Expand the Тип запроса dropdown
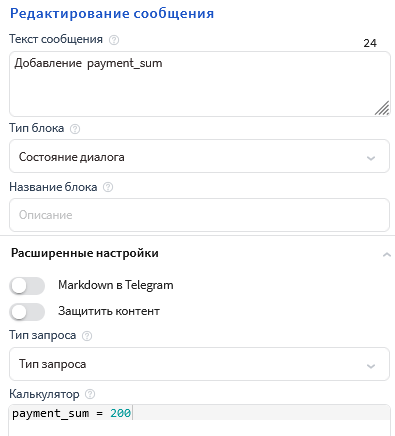This screenshot has height=436, width=395. (x=199, y=364)
